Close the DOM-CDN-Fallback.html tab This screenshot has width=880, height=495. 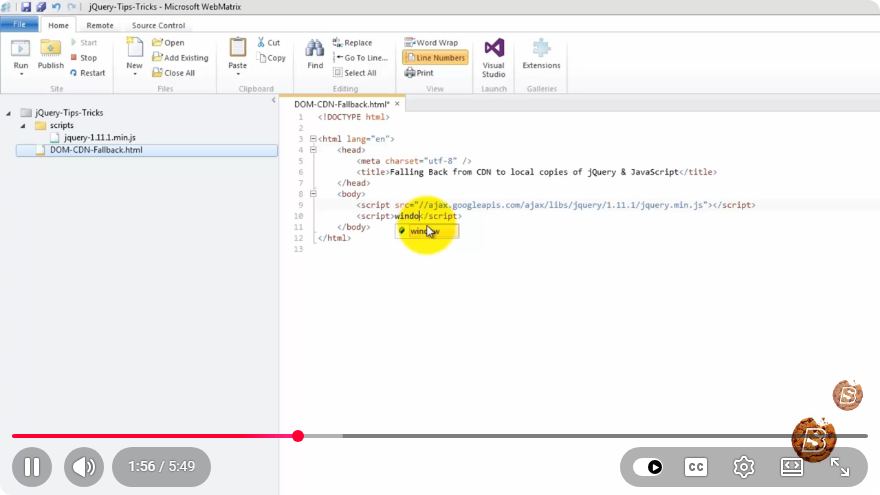click(397, 104)
